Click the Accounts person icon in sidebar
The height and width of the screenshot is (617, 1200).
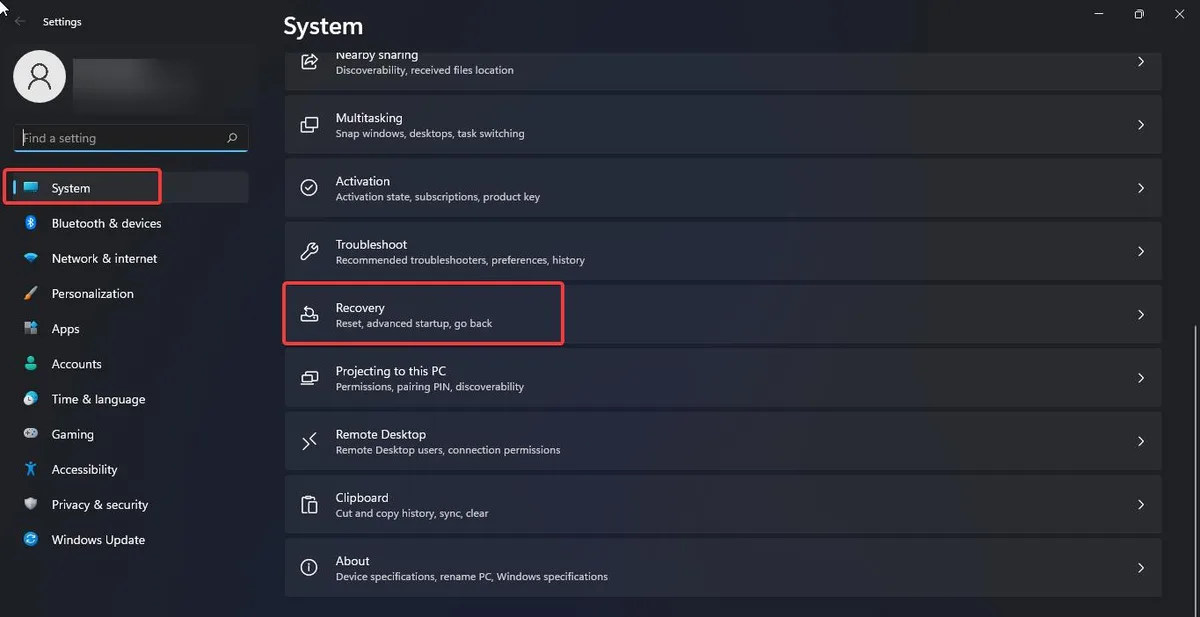tap(31, 363)
